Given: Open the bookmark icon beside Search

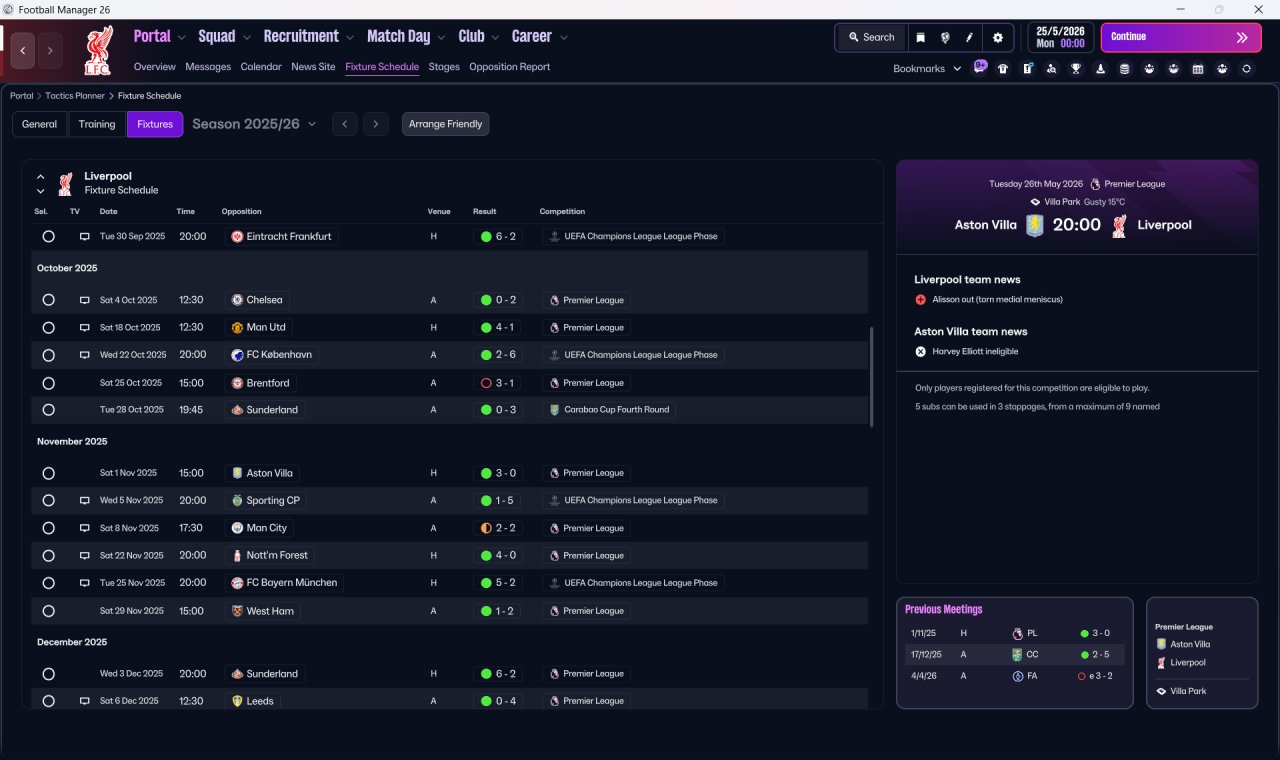Looking at the screenshot, I should point(921,38).
